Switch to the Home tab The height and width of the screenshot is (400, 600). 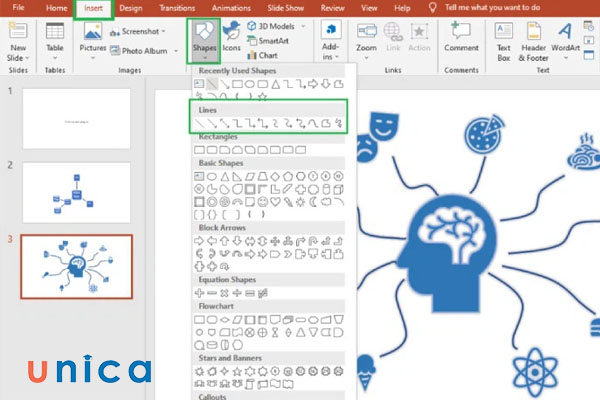(x=56, y=8)
